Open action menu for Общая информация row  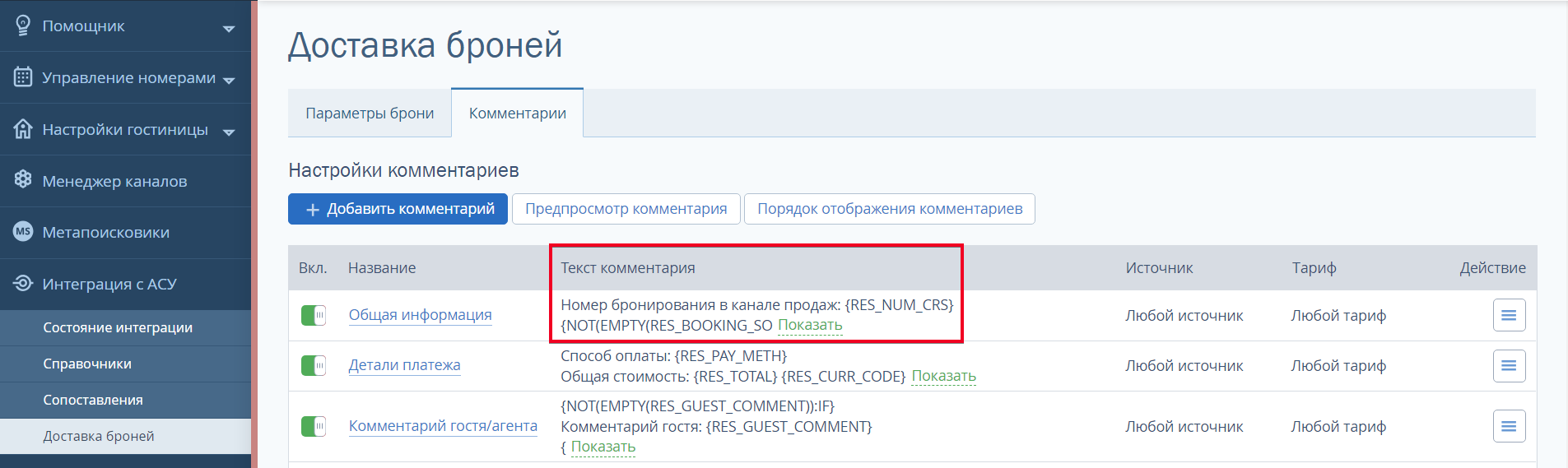pyautogui.click(x=1509, y=315)
